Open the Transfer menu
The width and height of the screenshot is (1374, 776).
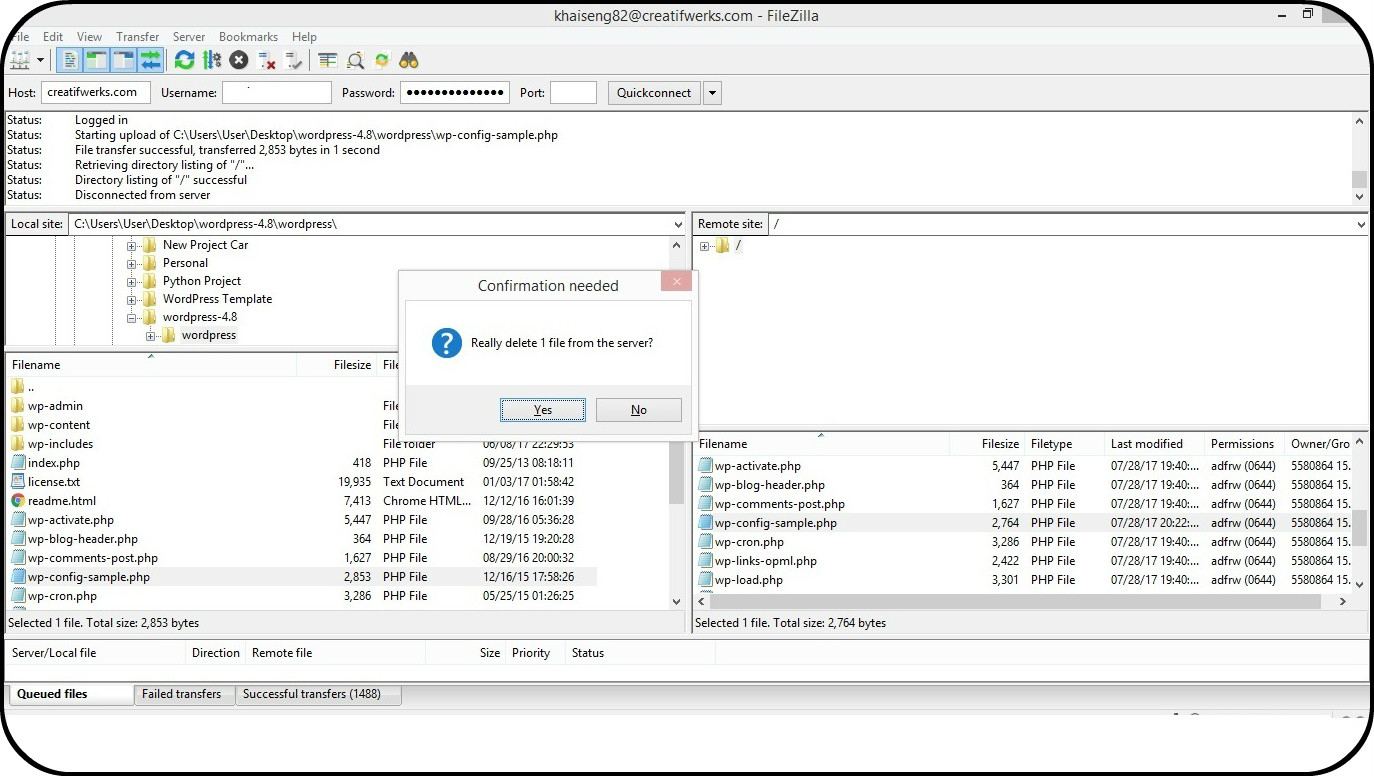(138, 37)
